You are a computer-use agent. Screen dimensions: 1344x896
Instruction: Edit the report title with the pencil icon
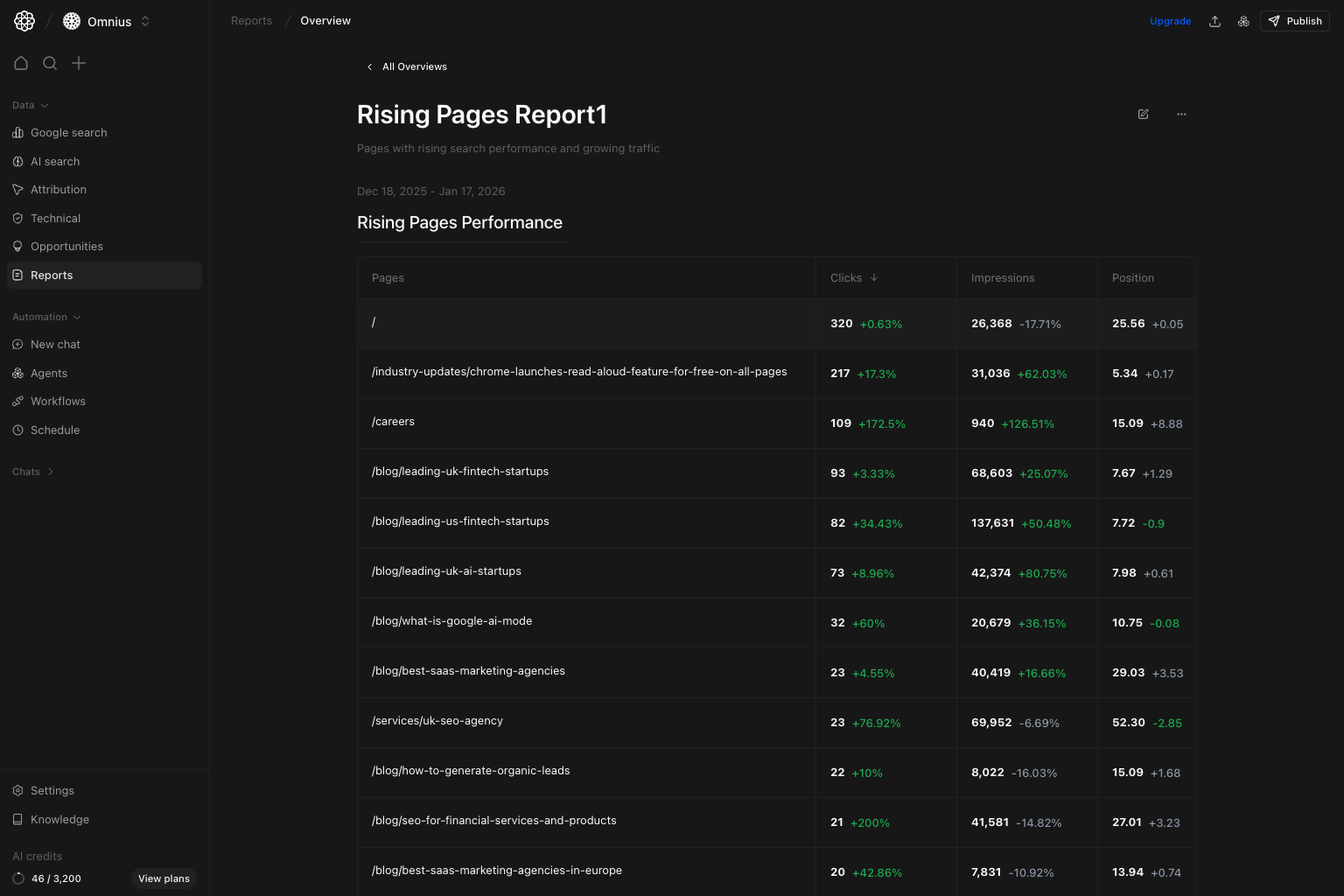coord(1143,114)
